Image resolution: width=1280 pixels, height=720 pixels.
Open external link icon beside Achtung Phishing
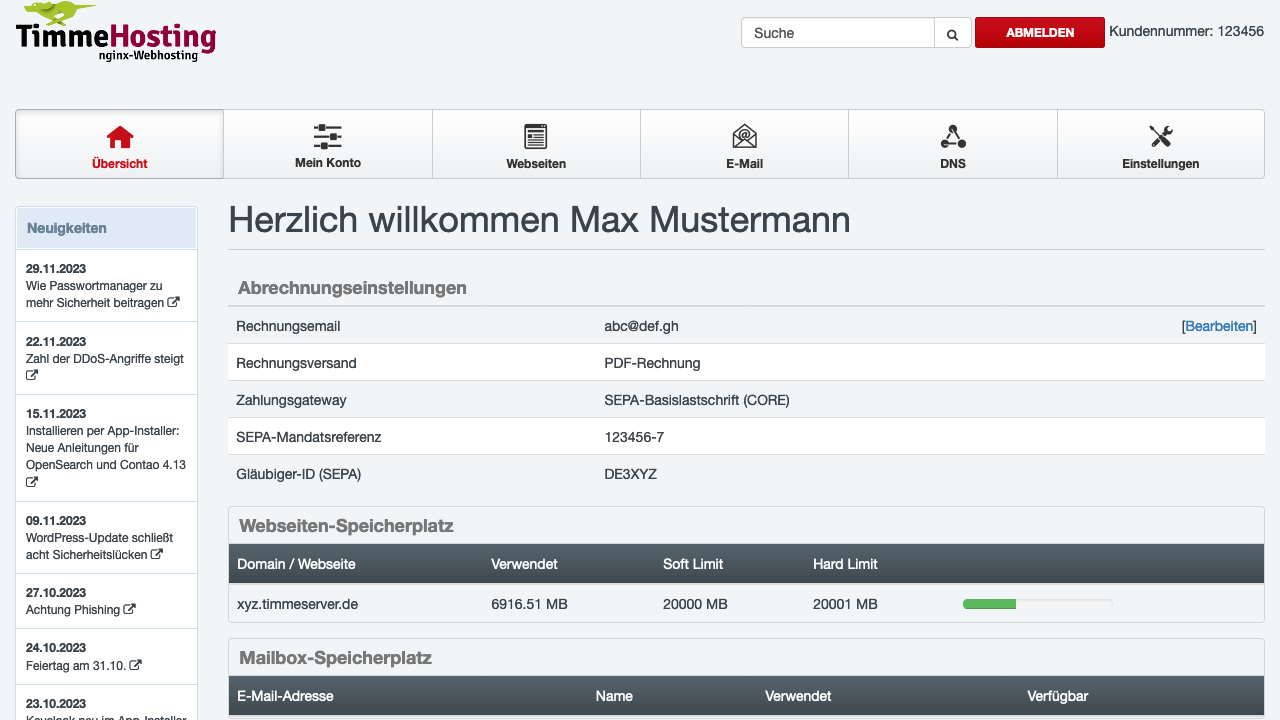point(130,609)
